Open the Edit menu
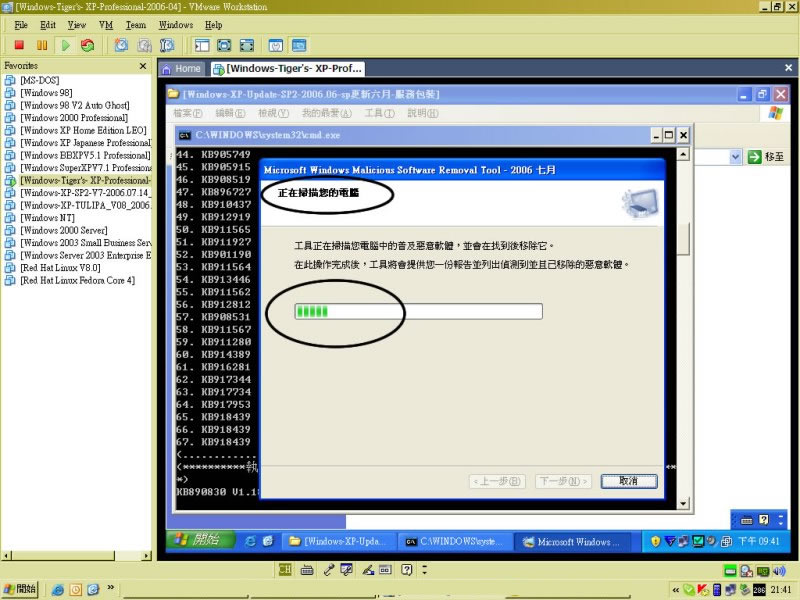The width and height of the screenshot is (800, 600). click(47, 25)
